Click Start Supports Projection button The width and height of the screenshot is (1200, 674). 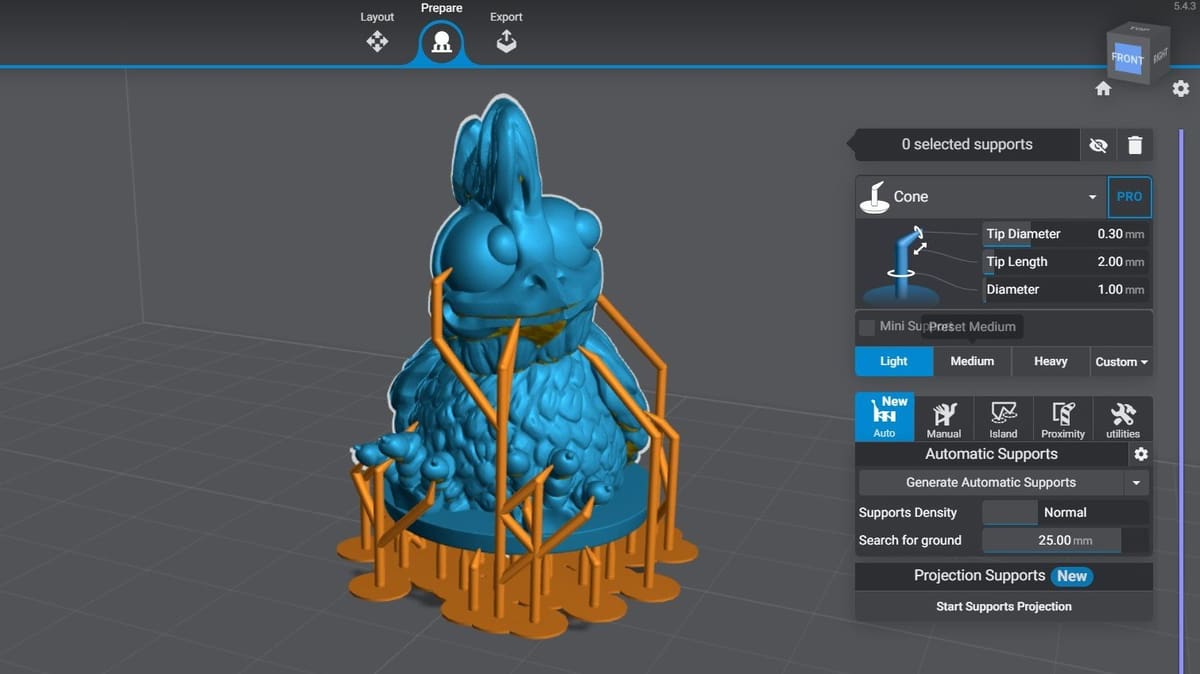coord(1003,606)
